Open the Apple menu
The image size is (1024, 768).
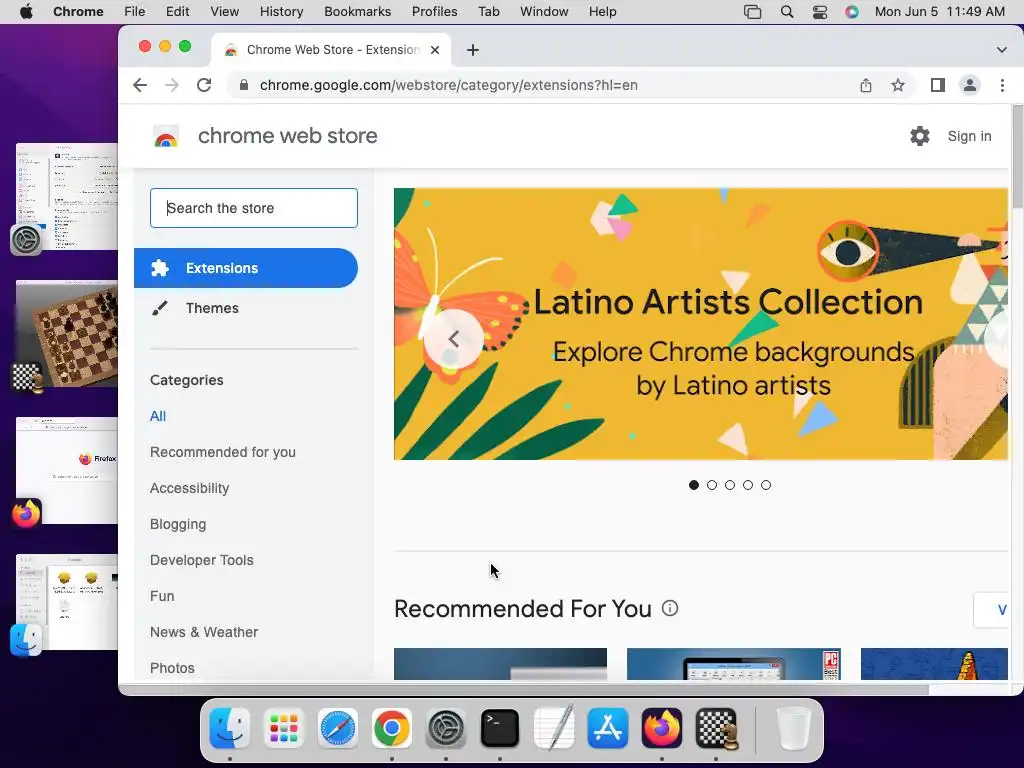click(x=26, y=12)
